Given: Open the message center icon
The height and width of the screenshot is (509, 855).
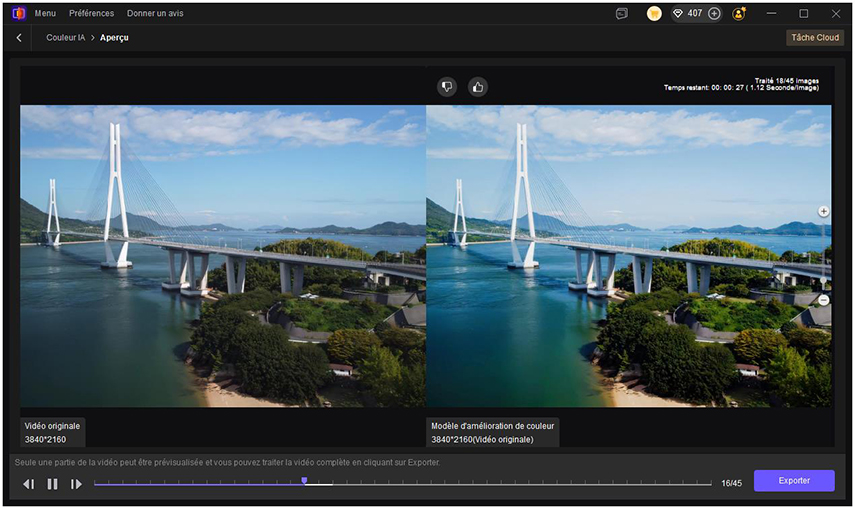Looking at the screenshot, I should (622, 14).
